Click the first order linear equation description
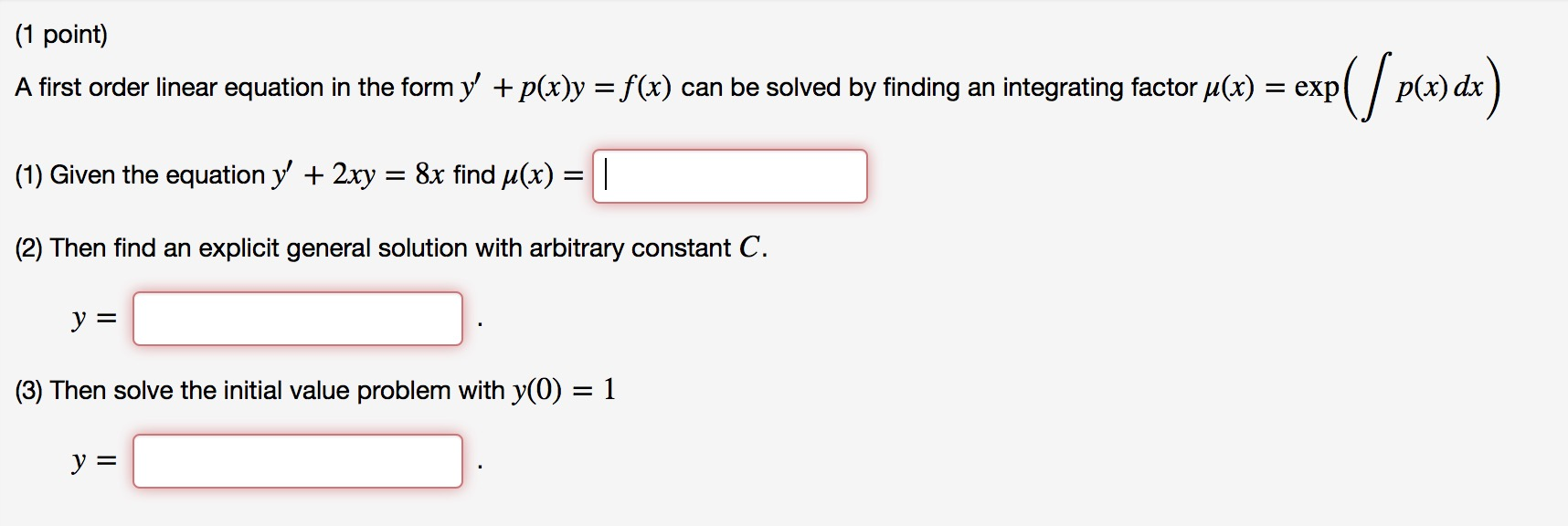The height and width of the screenshot is (526, 1568). click(228, 87)
